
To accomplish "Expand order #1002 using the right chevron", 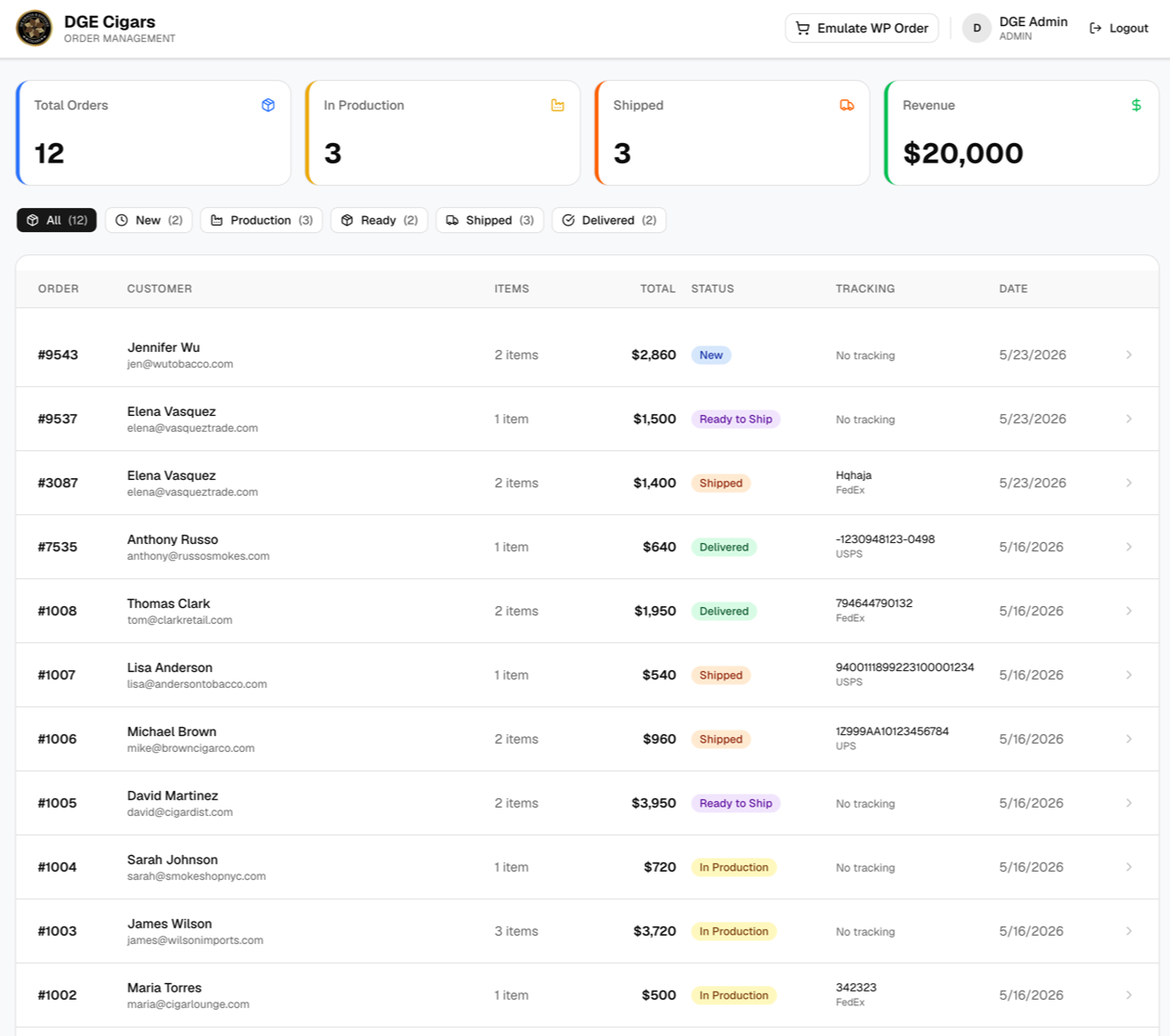I will coord(1129,995).
